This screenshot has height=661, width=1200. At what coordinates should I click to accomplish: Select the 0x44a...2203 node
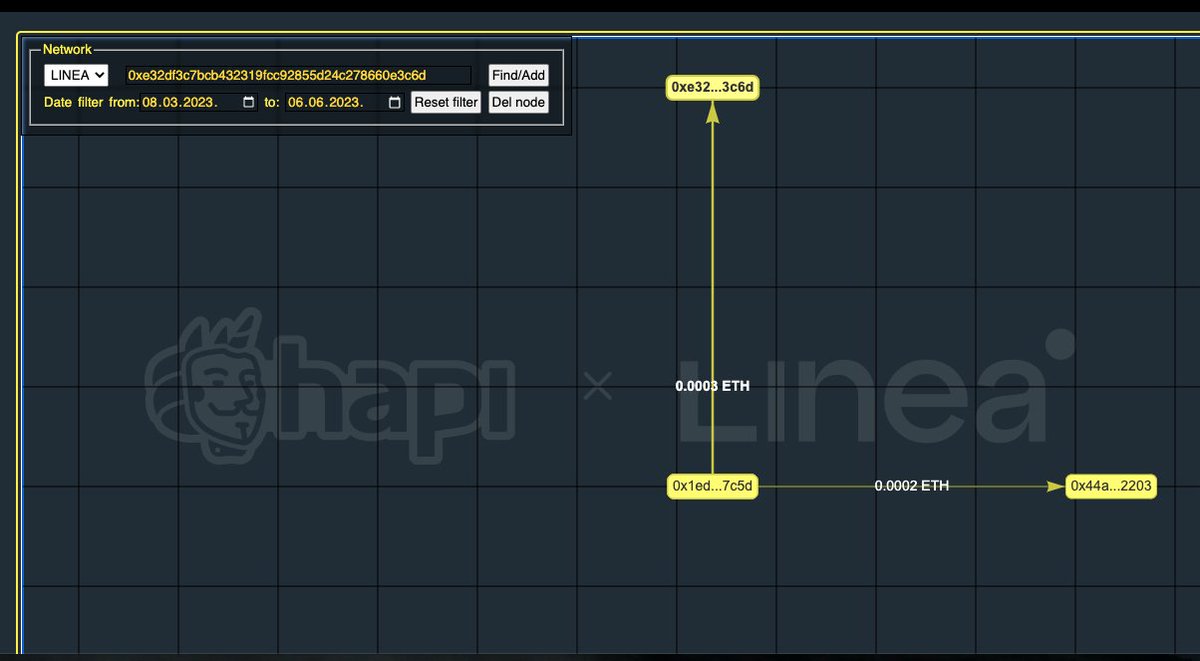click(1111, 486)
